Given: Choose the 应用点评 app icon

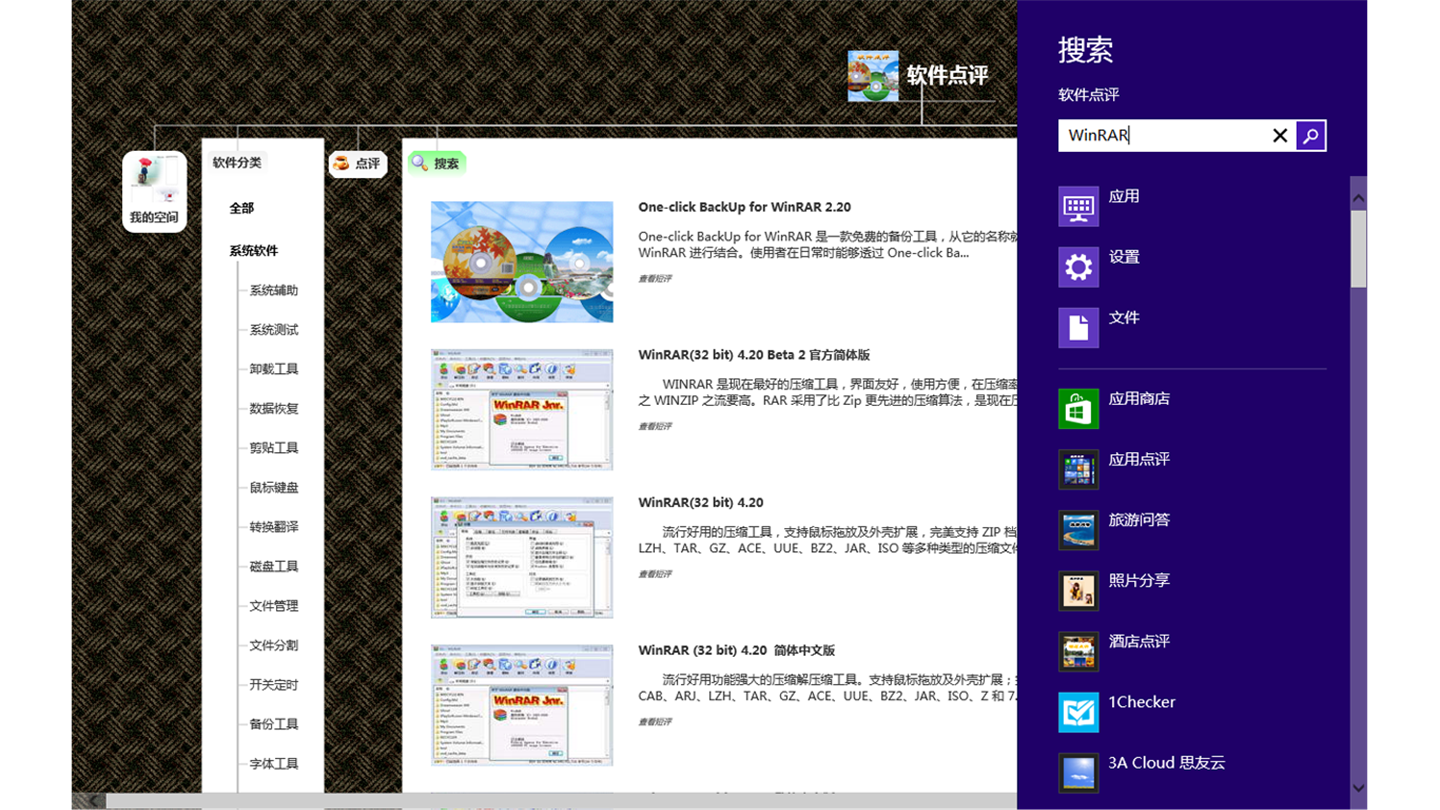Looking at the screenshot, I should [1078, 469].
